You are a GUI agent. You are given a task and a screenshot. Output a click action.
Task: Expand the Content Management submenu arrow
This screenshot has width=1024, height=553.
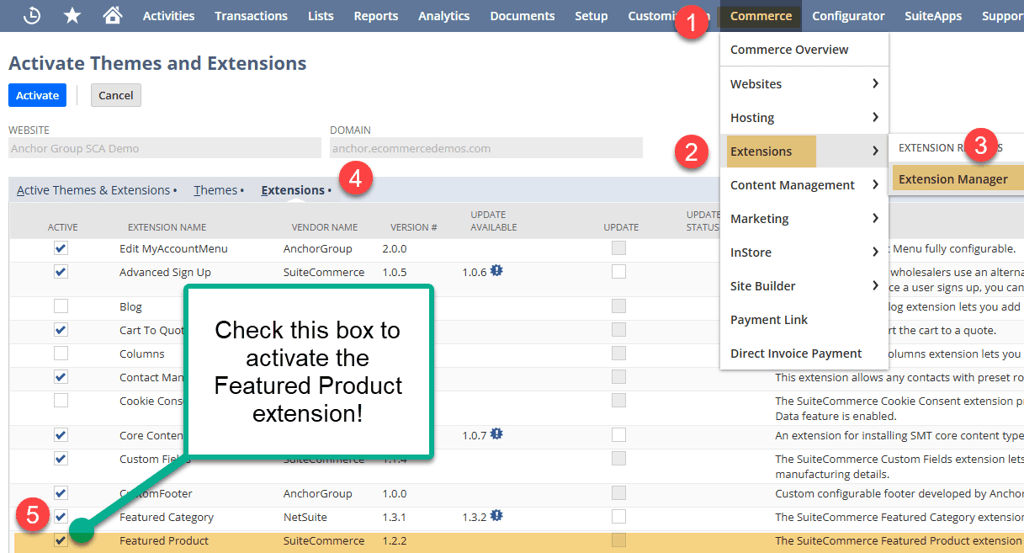coord(875,185)
